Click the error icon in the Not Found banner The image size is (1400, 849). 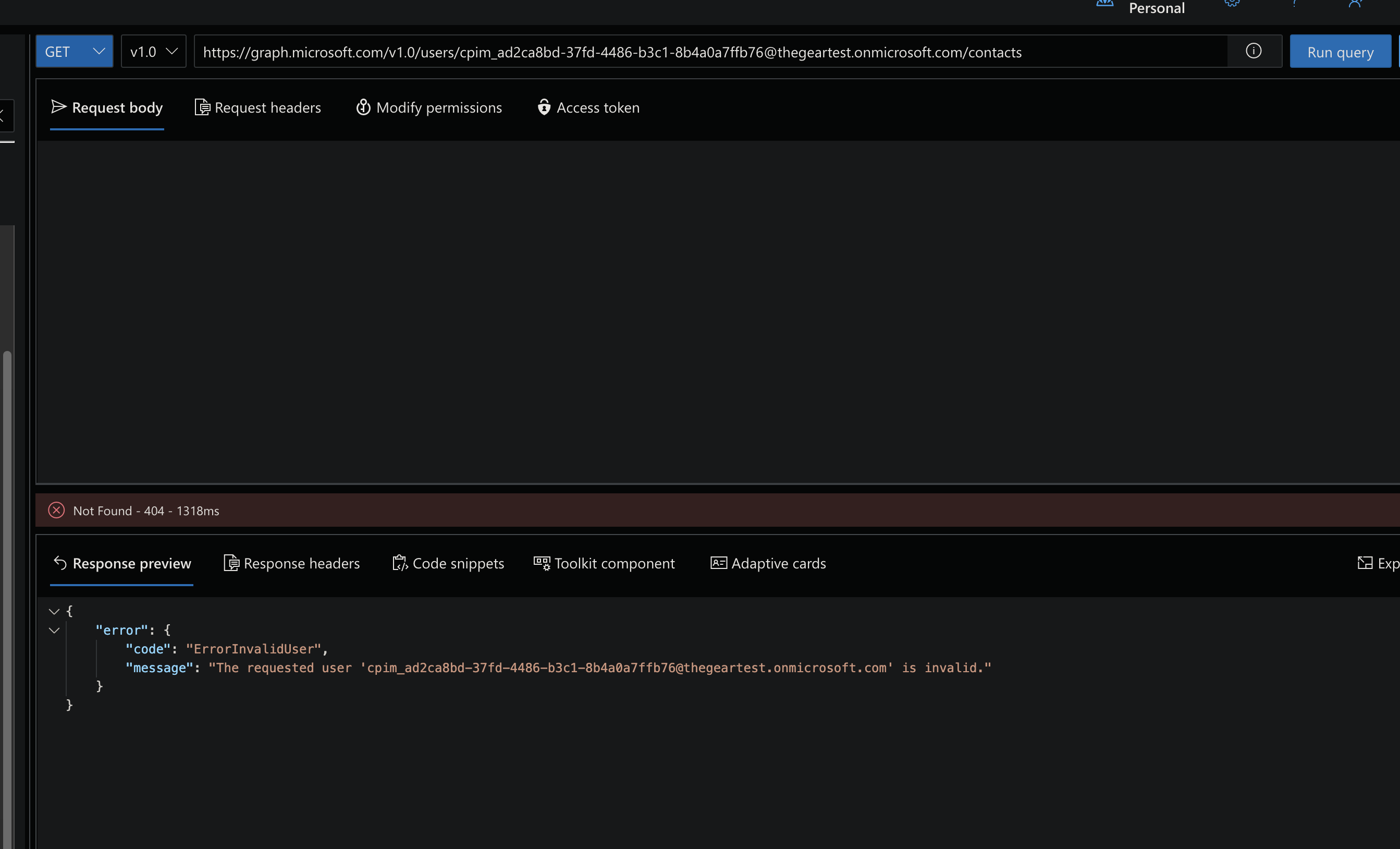point(56,510)
